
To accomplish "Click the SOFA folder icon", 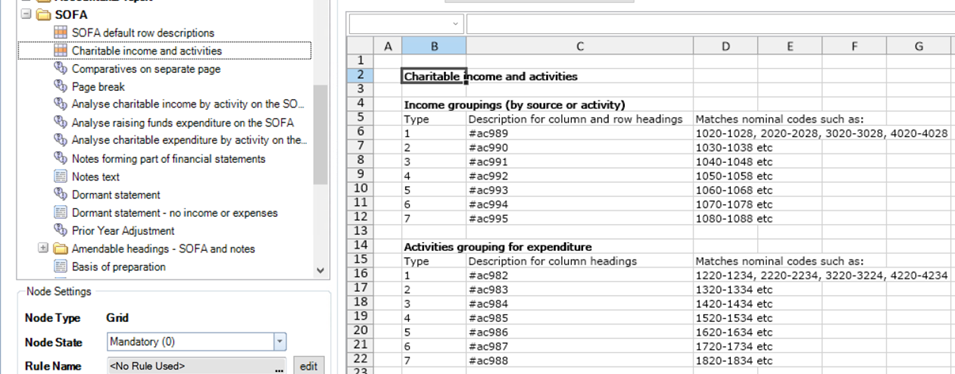I will coord(43,14).
